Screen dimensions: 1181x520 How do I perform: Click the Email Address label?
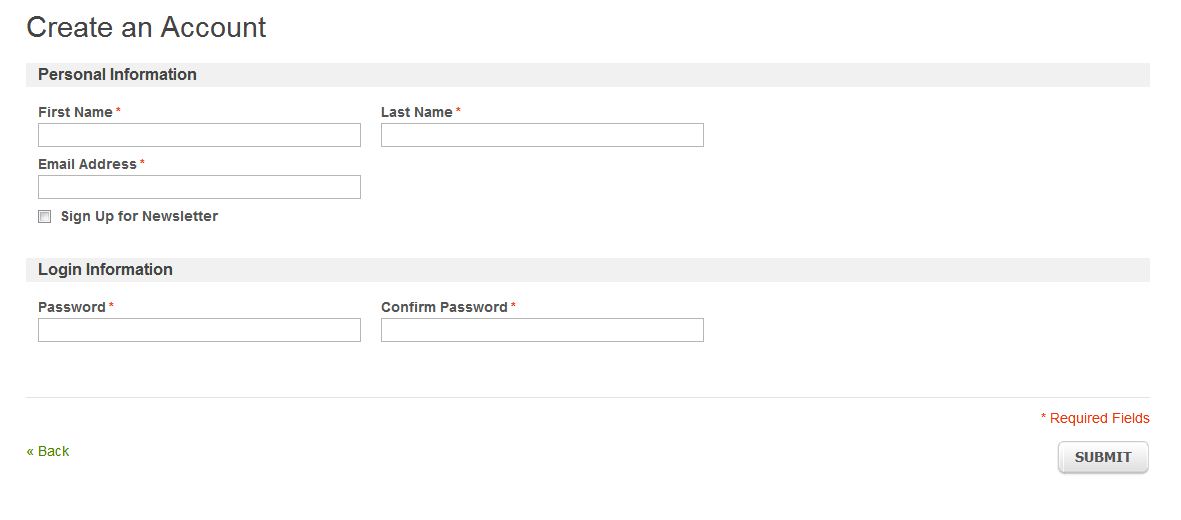pyautogui.click(x=87, y=164)
